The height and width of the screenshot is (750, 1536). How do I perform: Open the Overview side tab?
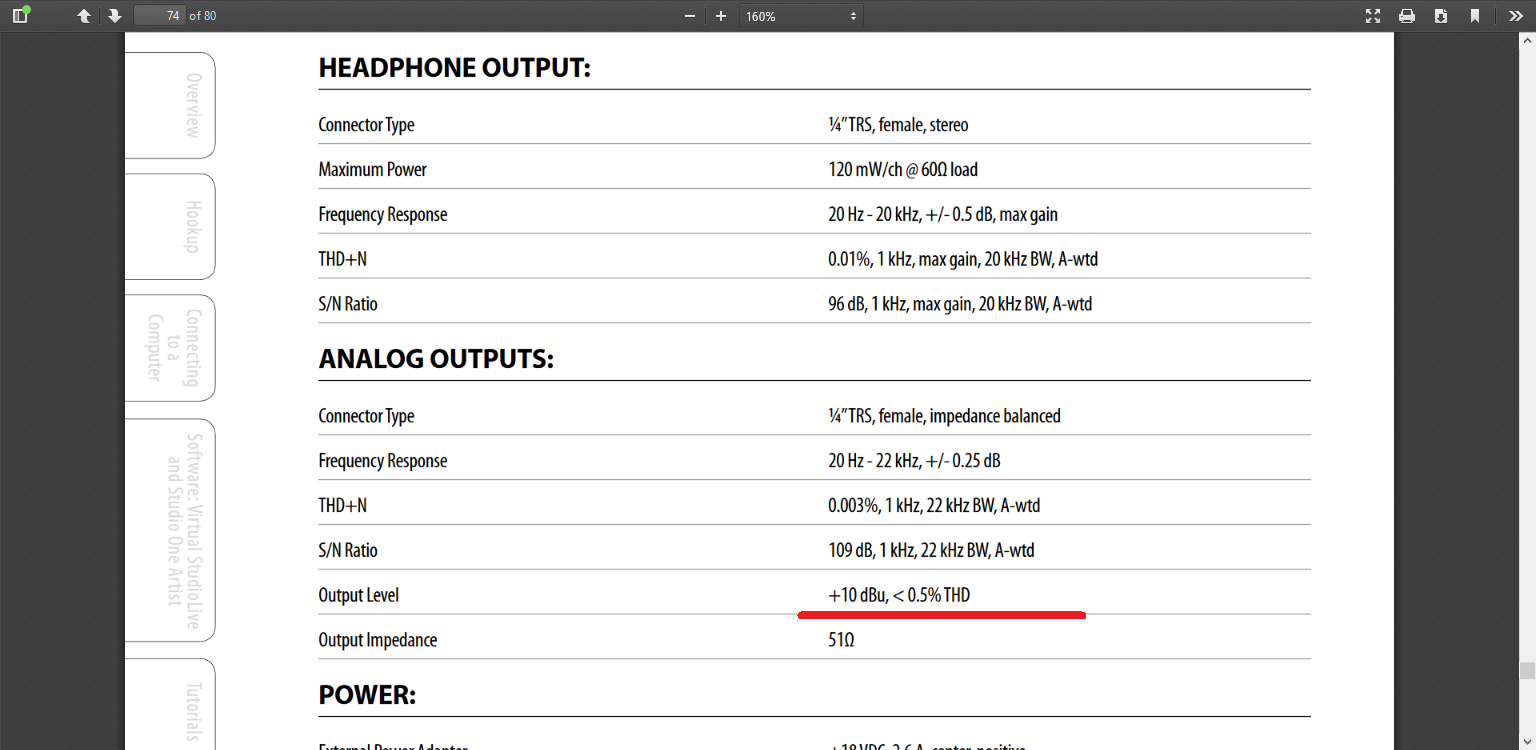tap(180, 105)
